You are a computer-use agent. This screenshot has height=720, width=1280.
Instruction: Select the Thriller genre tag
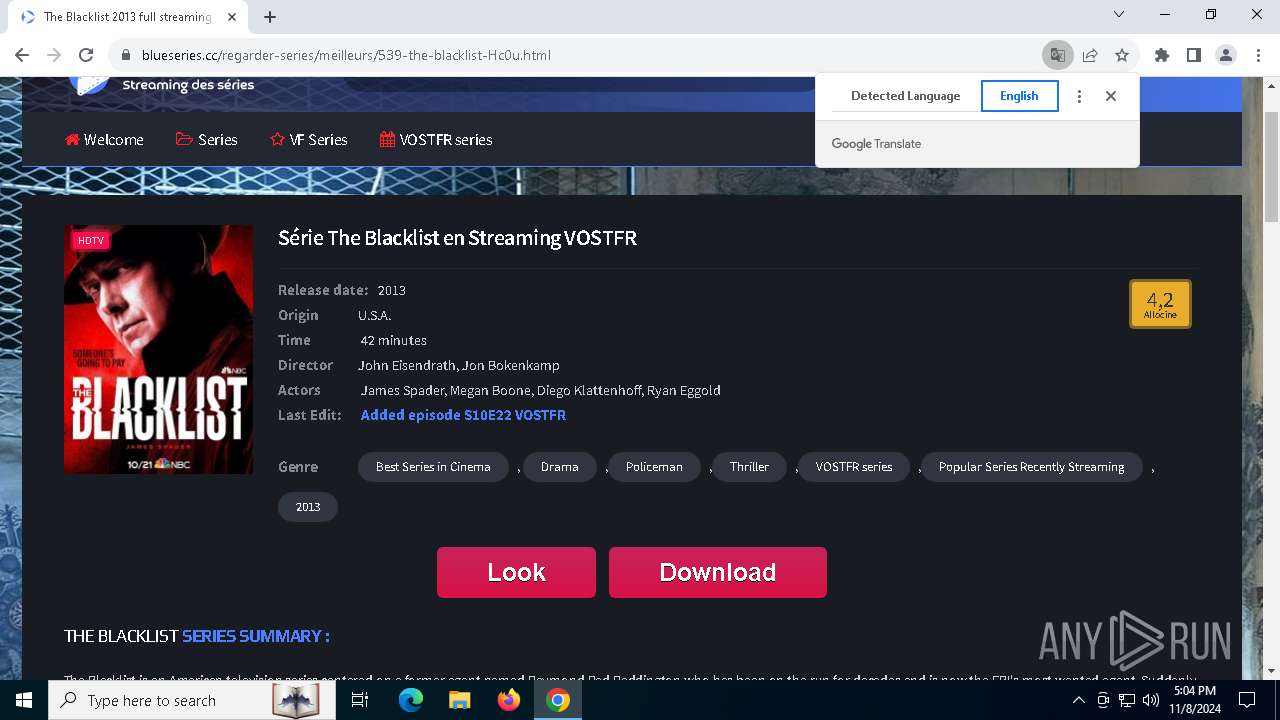749,467
